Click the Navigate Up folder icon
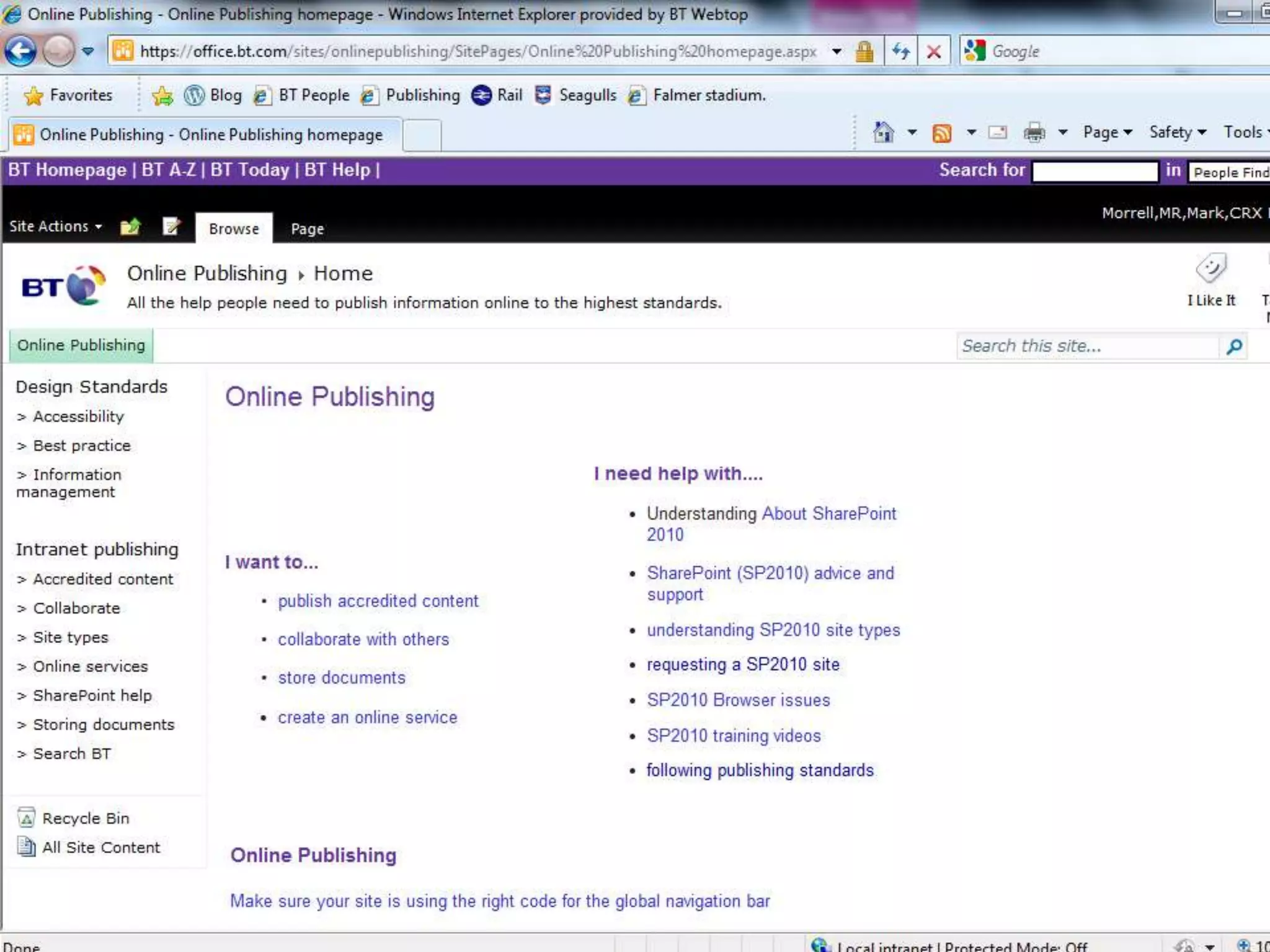 point(130,227)
